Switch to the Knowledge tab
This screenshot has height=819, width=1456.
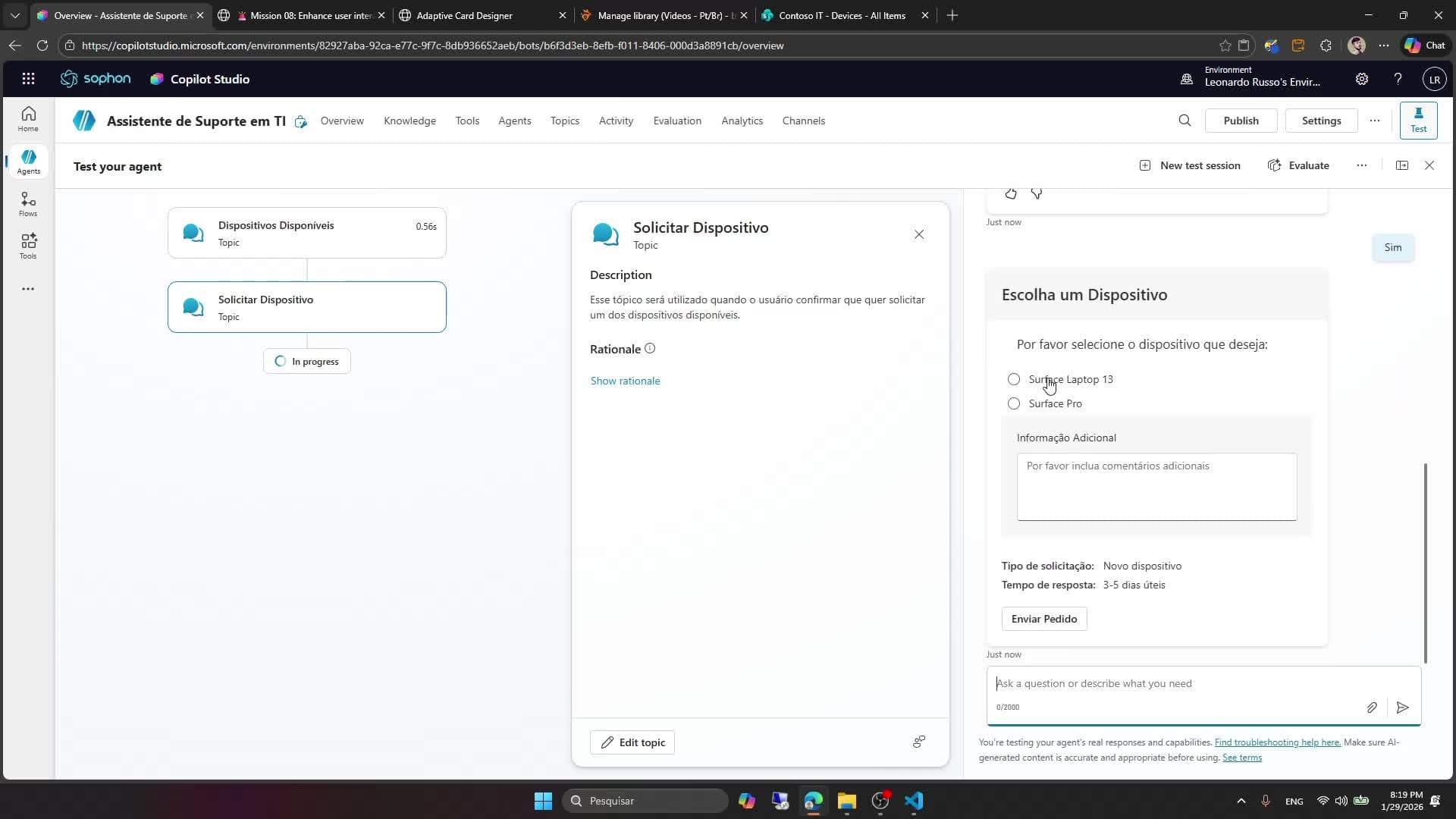tap(409, 121)
